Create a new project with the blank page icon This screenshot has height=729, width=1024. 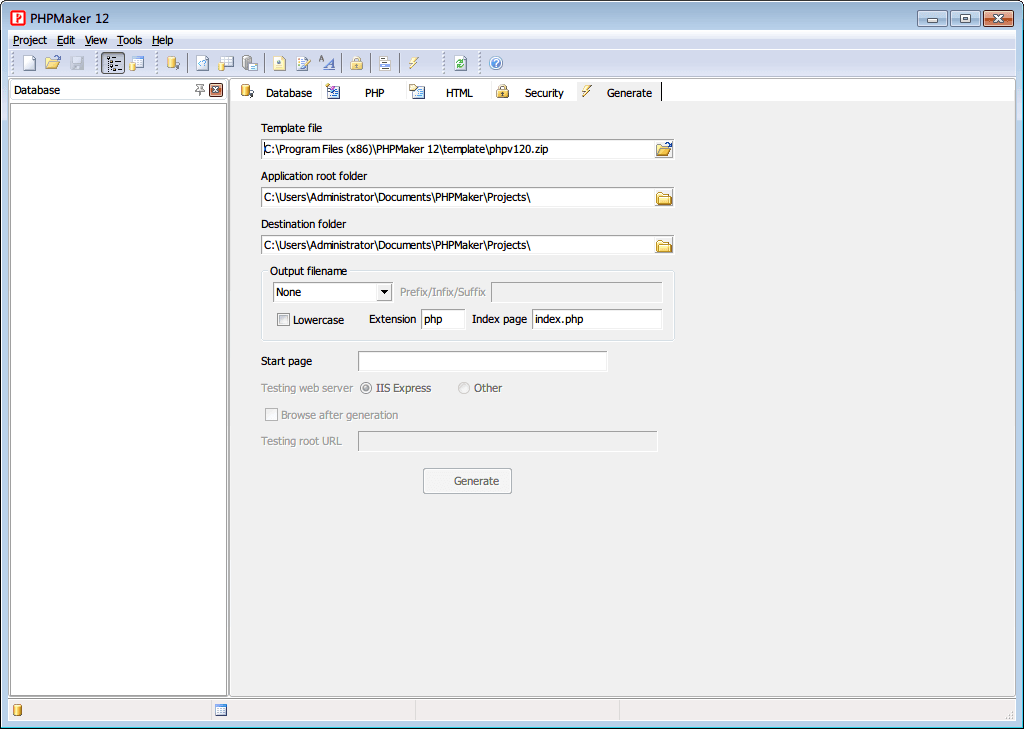click(29, 63)
